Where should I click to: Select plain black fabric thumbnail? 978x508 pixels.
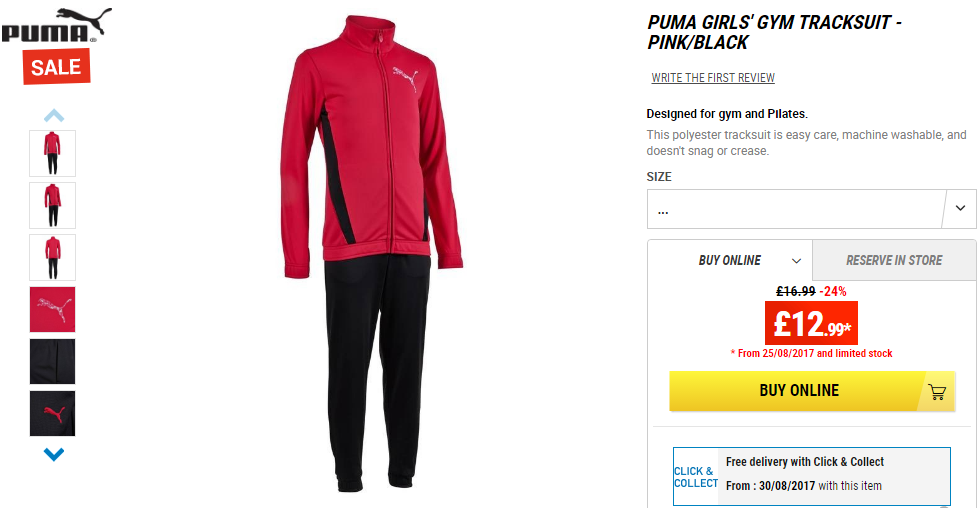[x=52, y=361]
